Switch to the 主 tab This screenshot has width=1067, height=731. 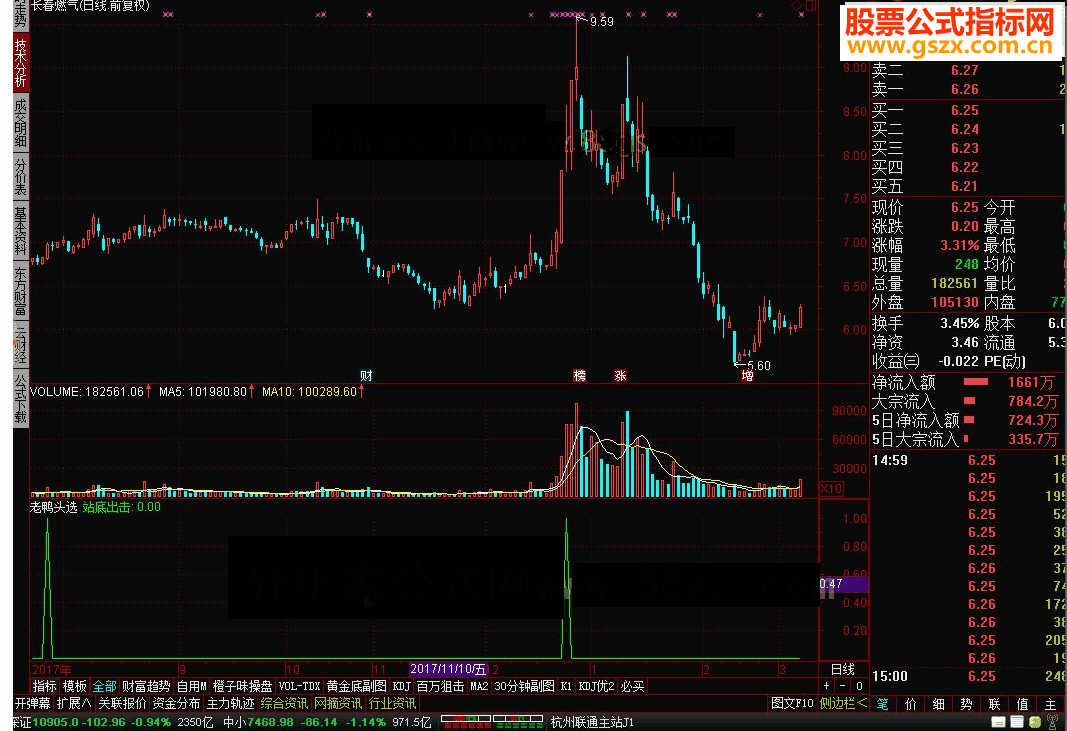coord(1050,704)
